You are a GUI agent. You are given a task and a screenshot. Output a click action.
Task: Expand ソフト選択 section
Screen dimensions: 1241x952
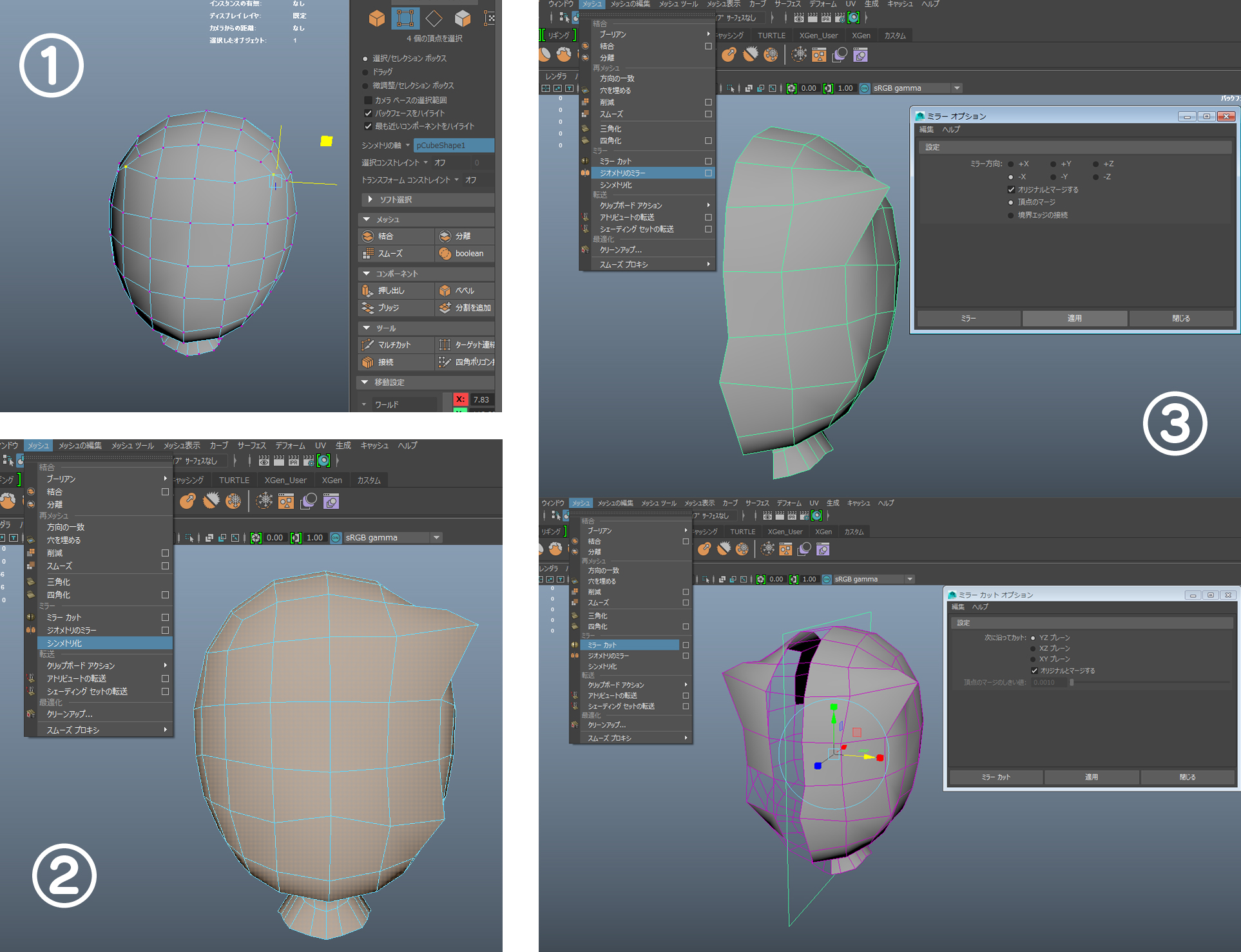pos(370,200)
